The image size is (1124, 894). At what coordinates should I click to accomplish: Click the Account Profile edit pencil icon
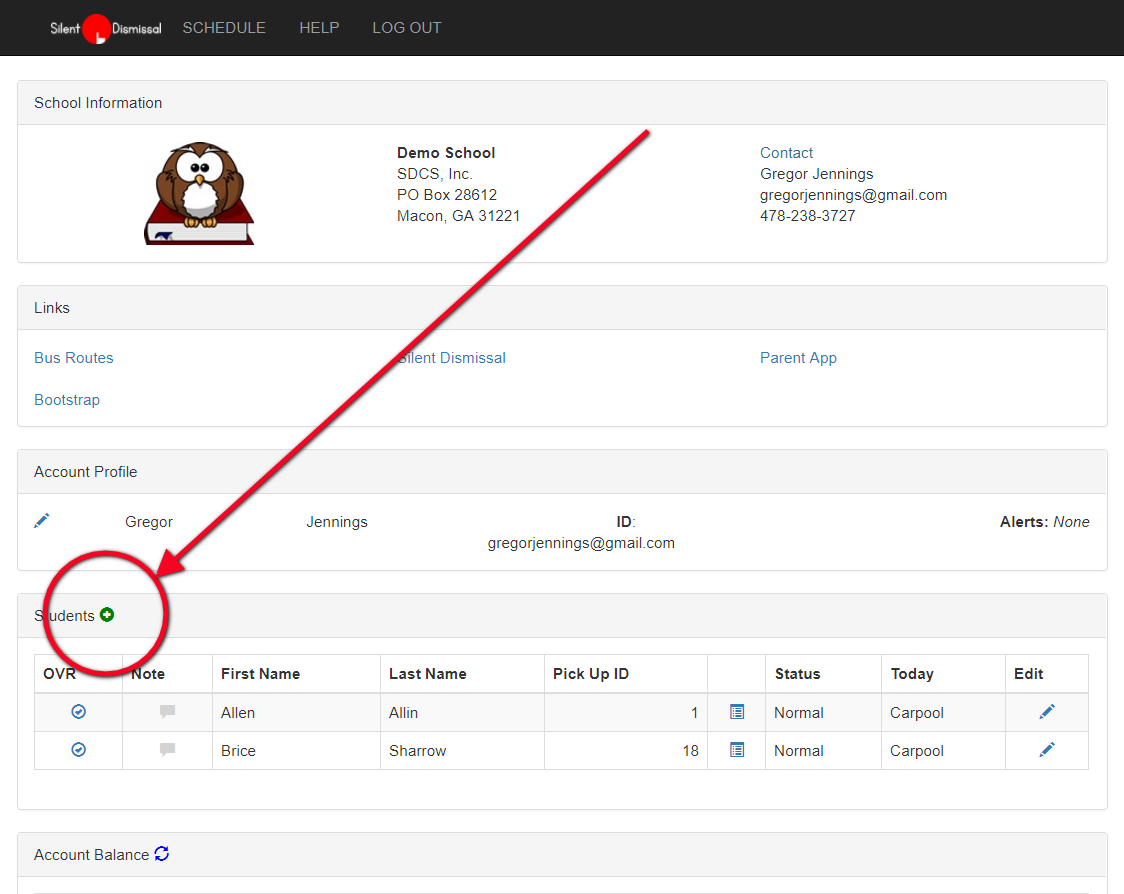(42, 521)
